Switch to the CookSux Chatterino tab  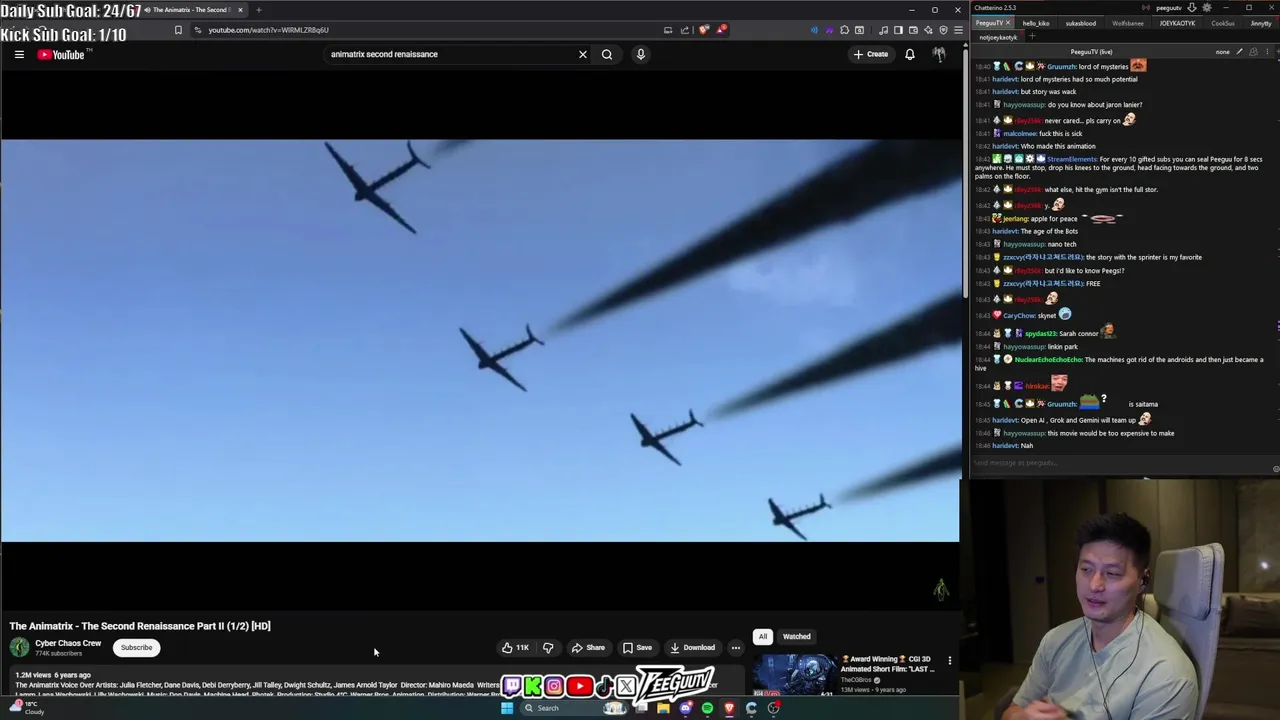1223,23
